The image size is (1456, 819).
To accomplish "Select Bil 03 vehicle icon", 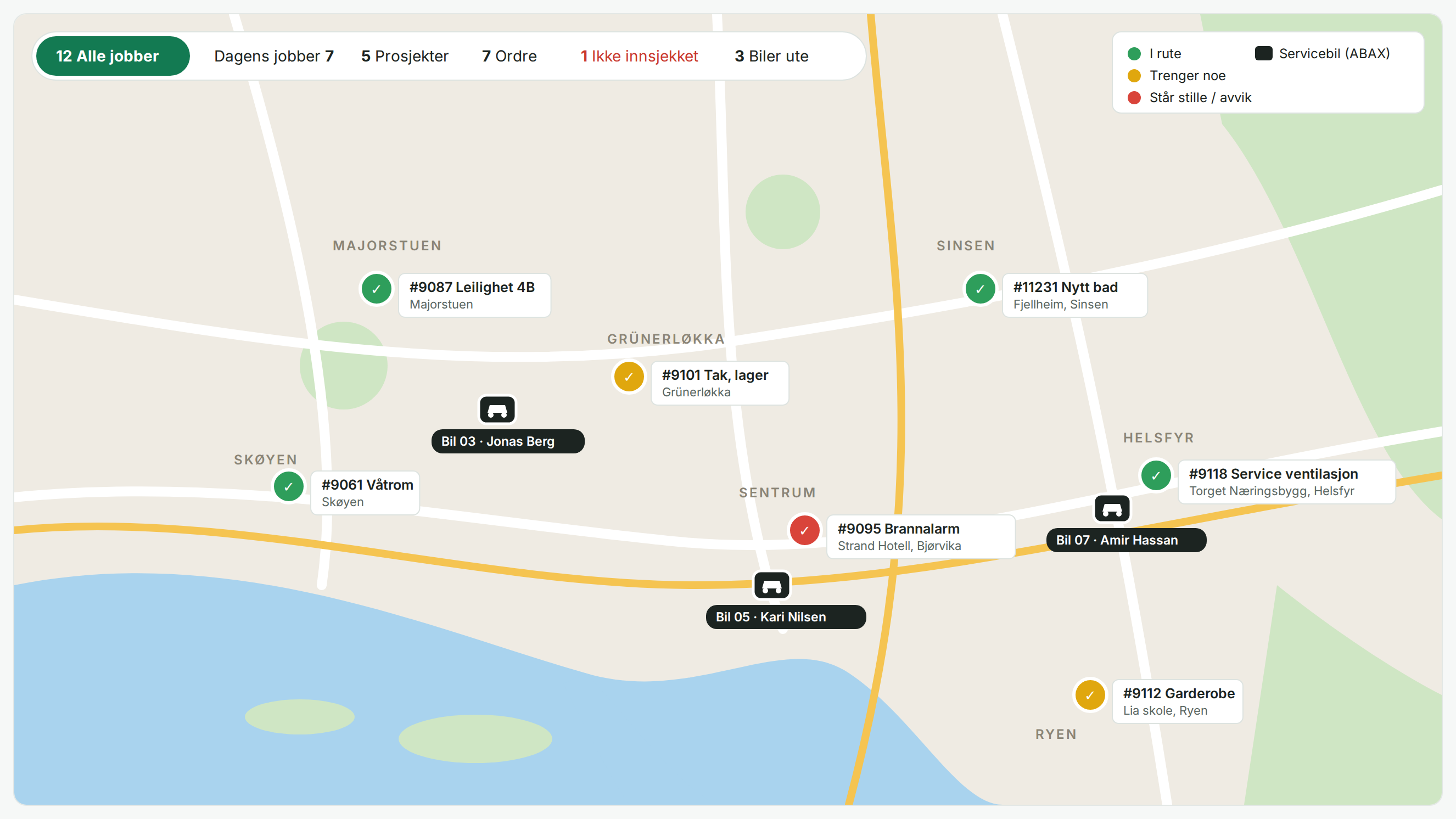I will [x=497, y=410].
